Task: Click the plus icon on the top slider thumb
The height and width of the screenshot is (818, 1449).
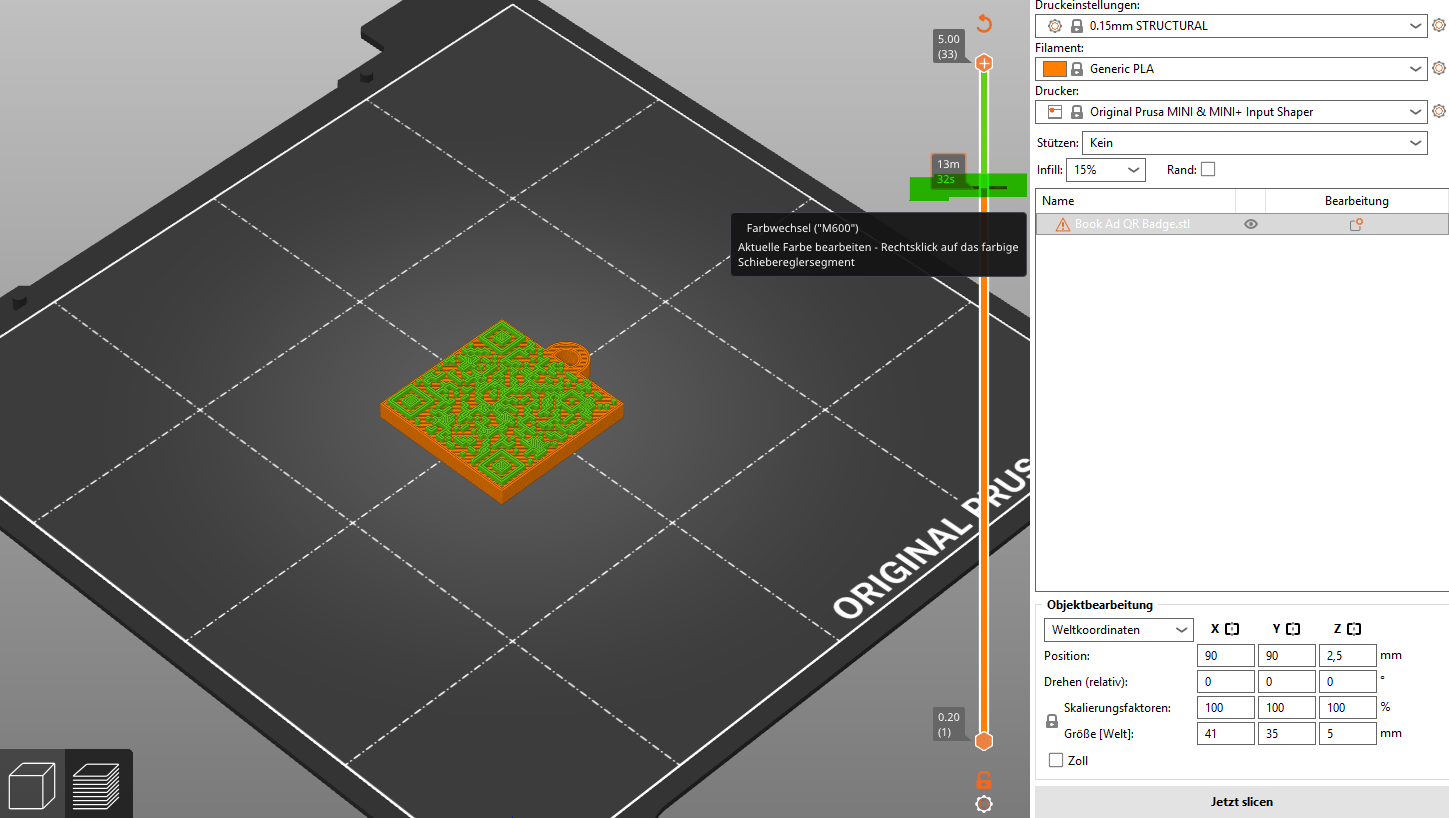Action: coord(984,63)
